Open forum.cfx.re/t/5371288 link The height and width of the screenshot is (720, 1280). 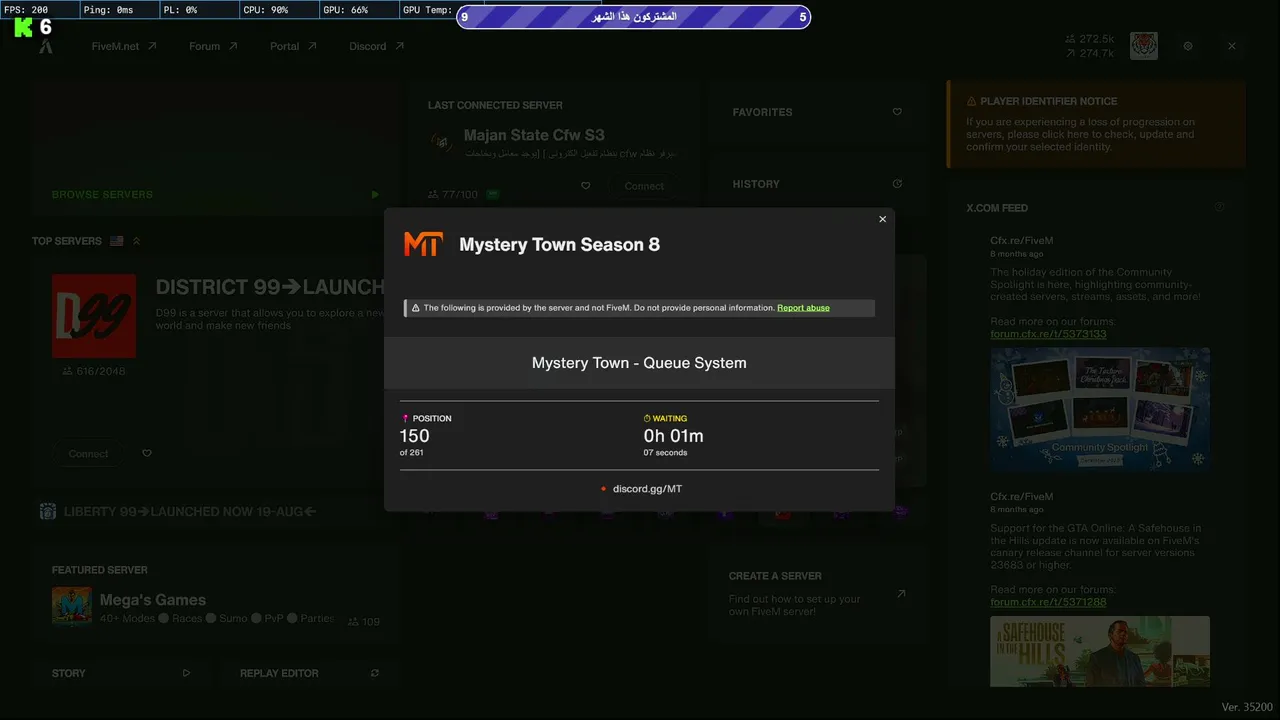click(x=1048, y=602)
